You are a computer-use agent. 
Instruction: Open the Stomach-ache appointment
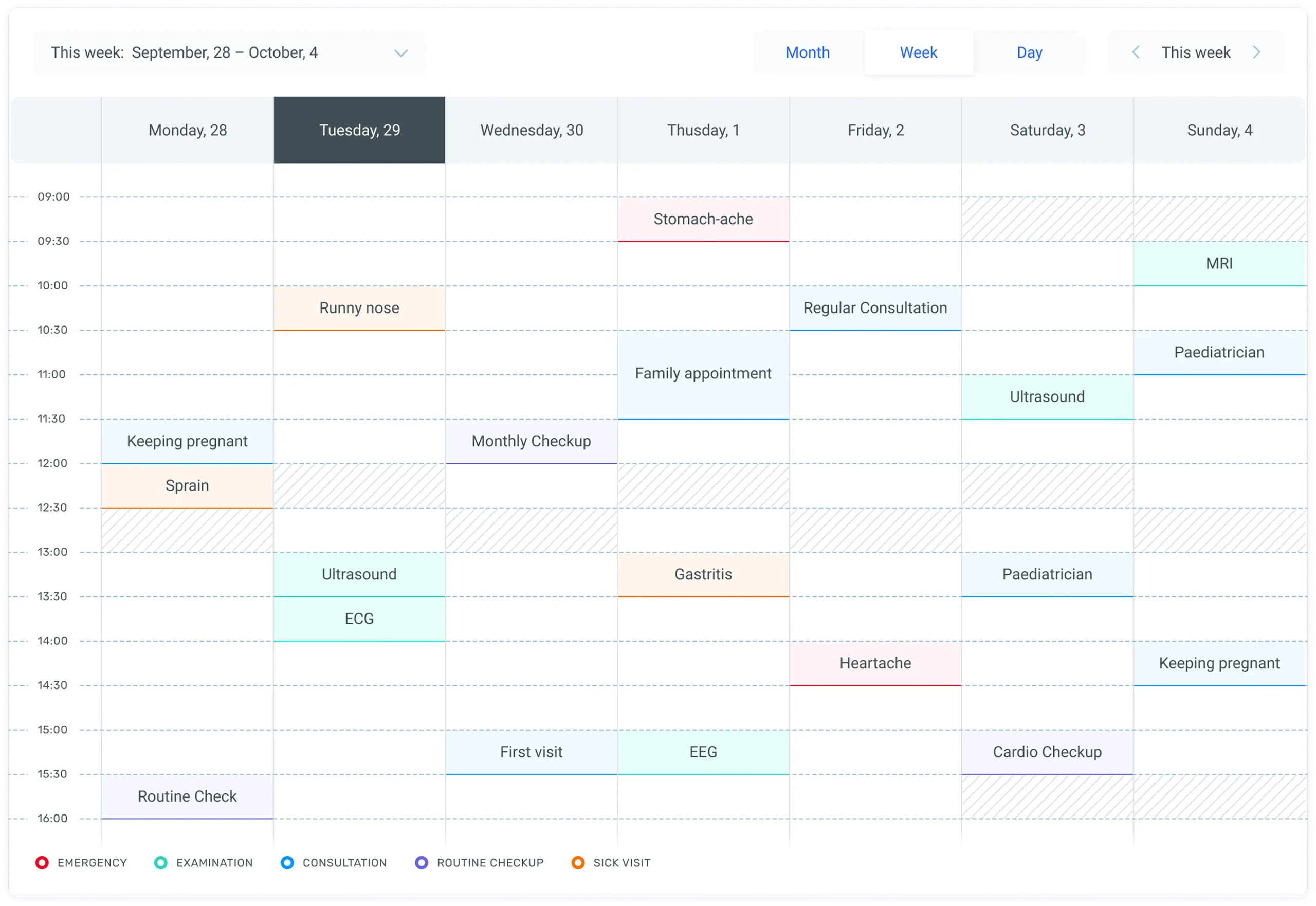point(703,219)
